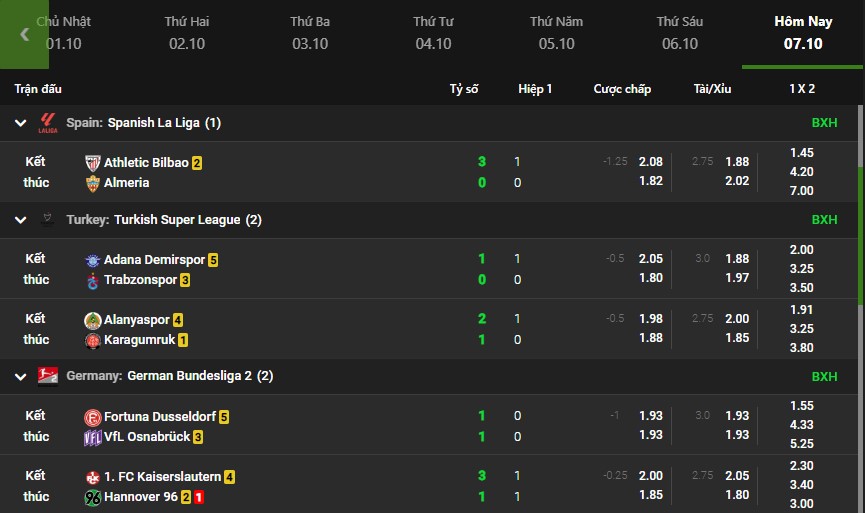
Task: Click the Adana Demirspor team name
Action: coord(154,260)
